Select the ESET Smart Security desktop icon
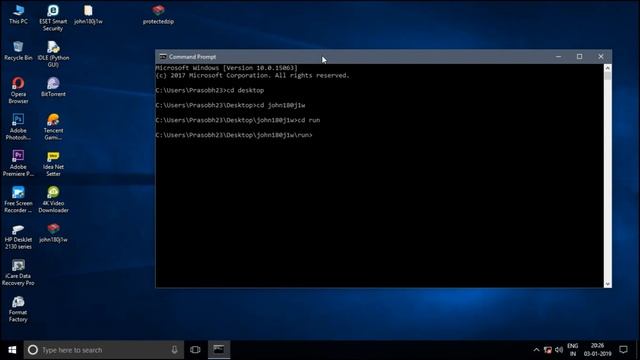The width and height of the screenshot is (640, 360). [53, 18]
